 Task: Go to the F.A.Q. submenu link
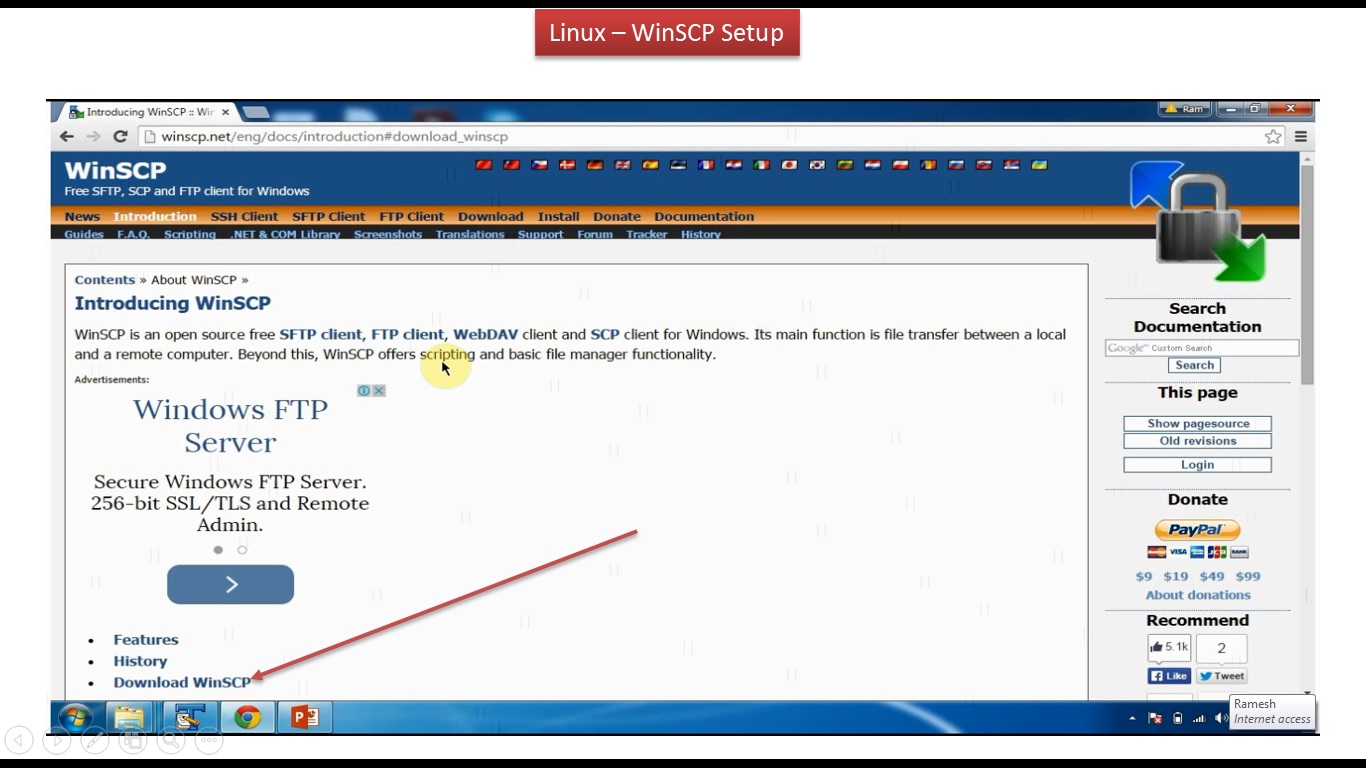pyautogui.click(x=133, y=234)
